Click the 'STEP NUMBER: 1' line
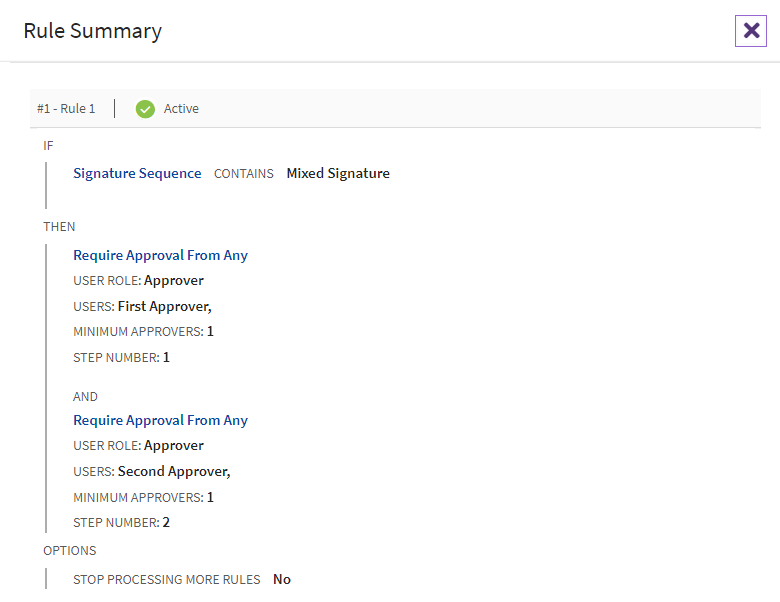780x602 pixels. coord(121,357)
